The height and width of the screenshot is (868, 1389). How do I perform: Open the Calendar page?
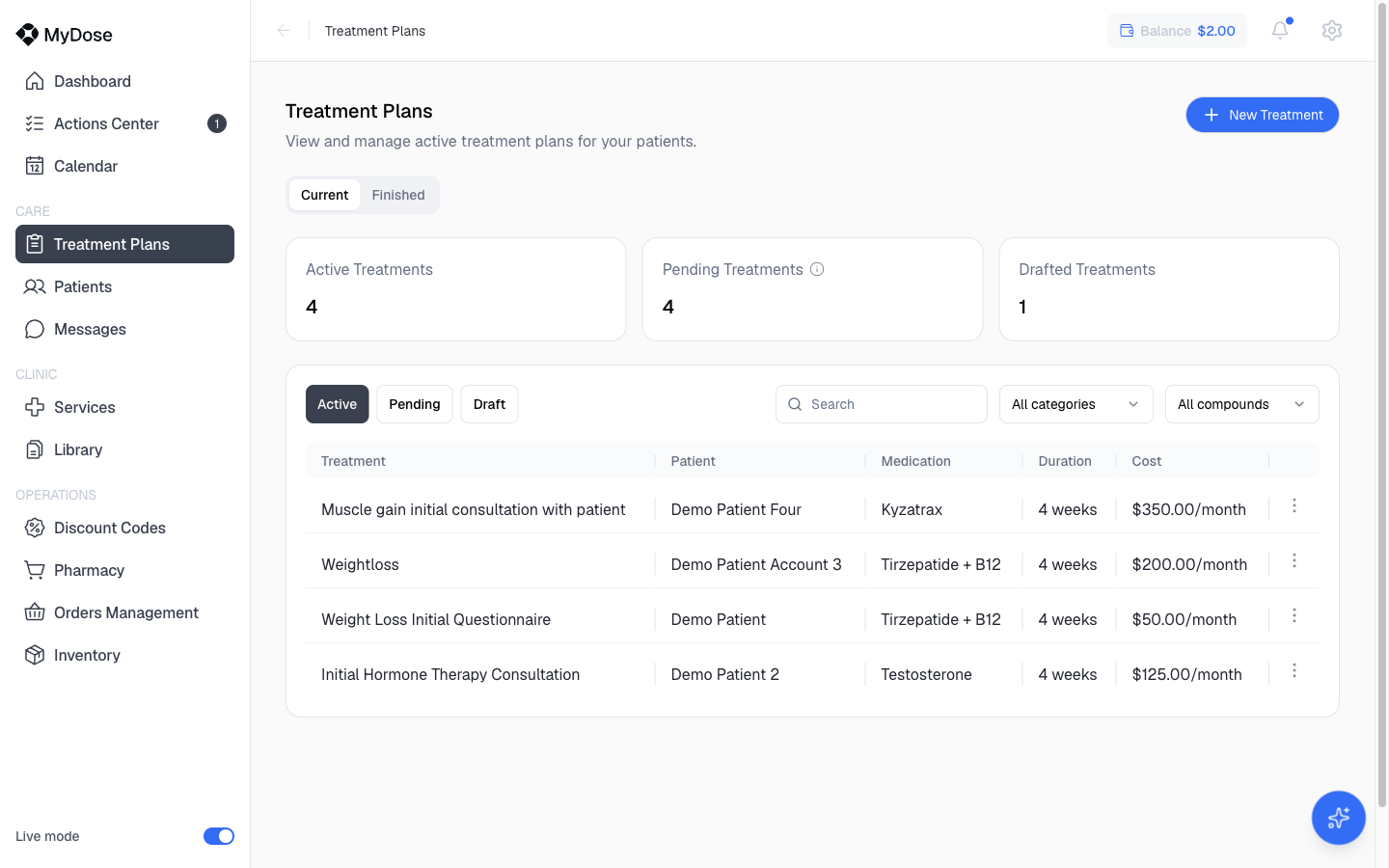pos(124,166)
